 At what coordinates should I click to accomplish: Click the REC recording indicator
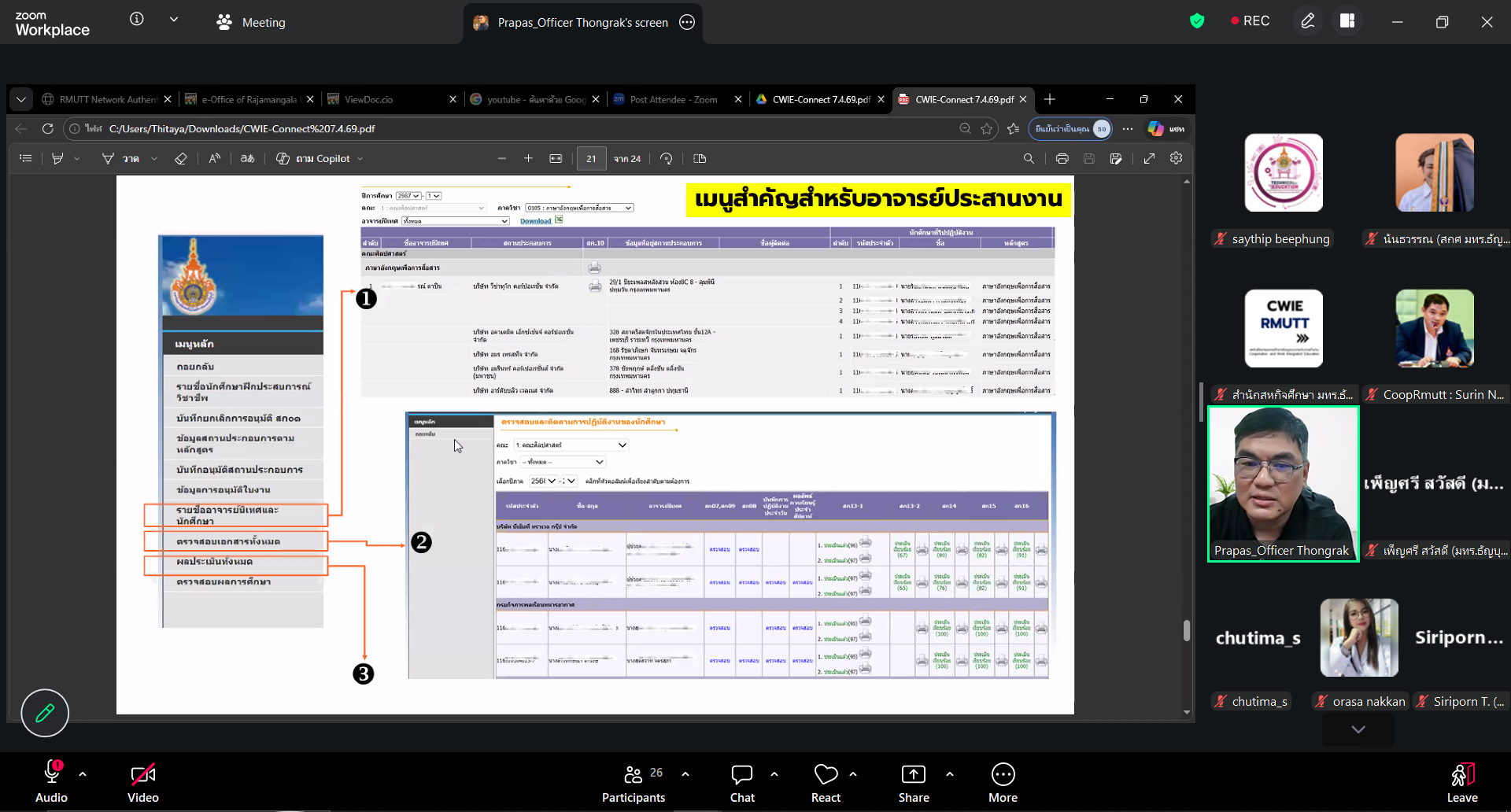pos(1250,21)
